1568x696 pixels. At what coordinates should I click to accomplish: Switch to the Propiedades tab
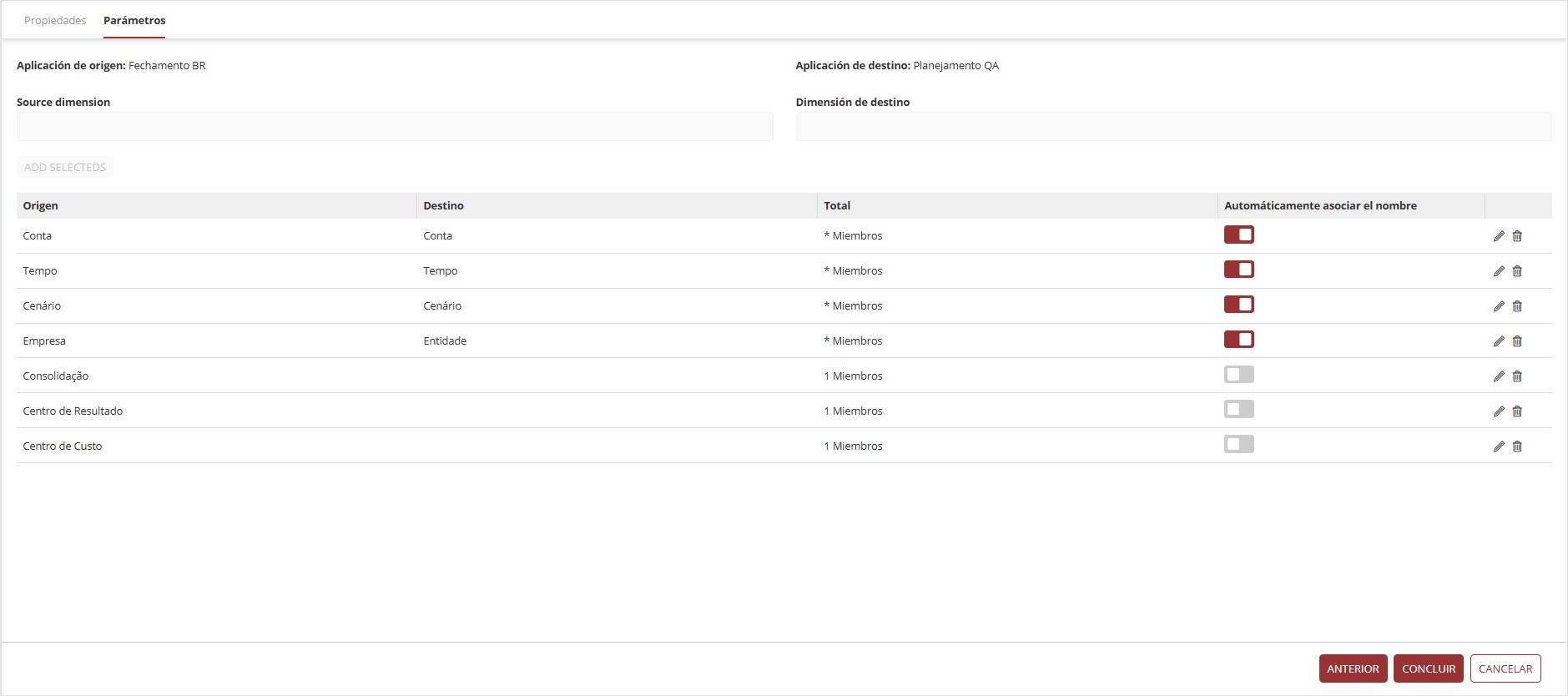click(55, 20)
